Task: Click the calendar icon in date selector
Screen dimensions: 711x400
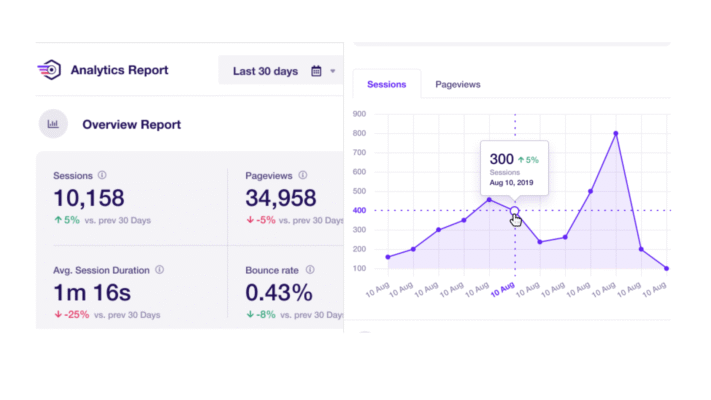Action: 316,71
